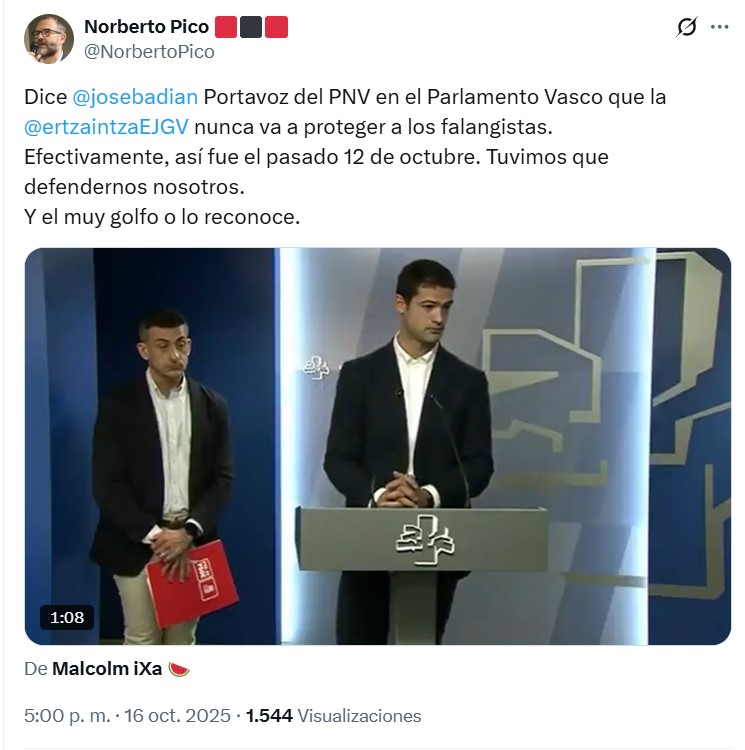Open Norberto Pico's profile avatar
The image size is (745, 750).
click(49, 39)
